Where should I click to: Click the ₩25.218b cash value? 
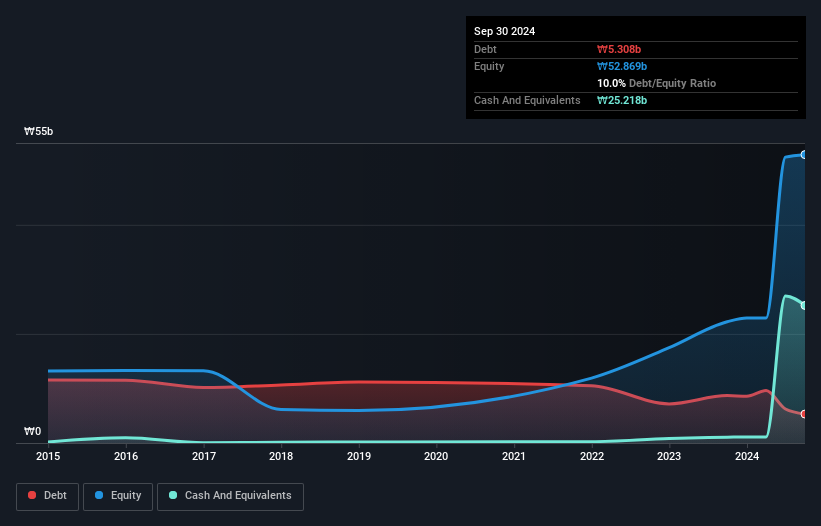coord(622,100)
